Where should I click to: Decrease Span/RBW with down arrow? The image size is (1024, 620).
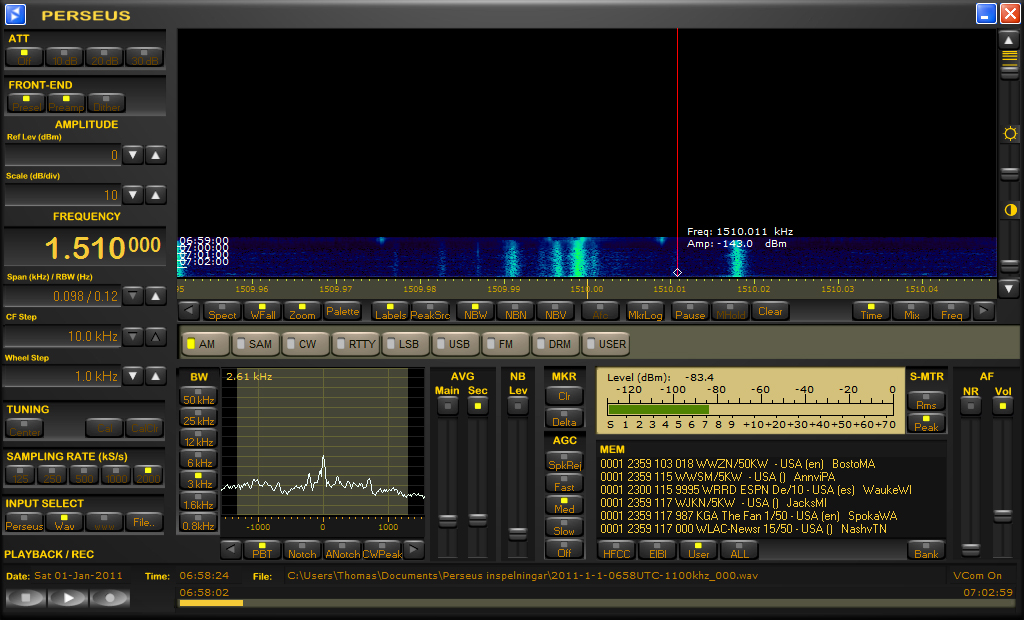pyautogui.click(x=133, y=296)
